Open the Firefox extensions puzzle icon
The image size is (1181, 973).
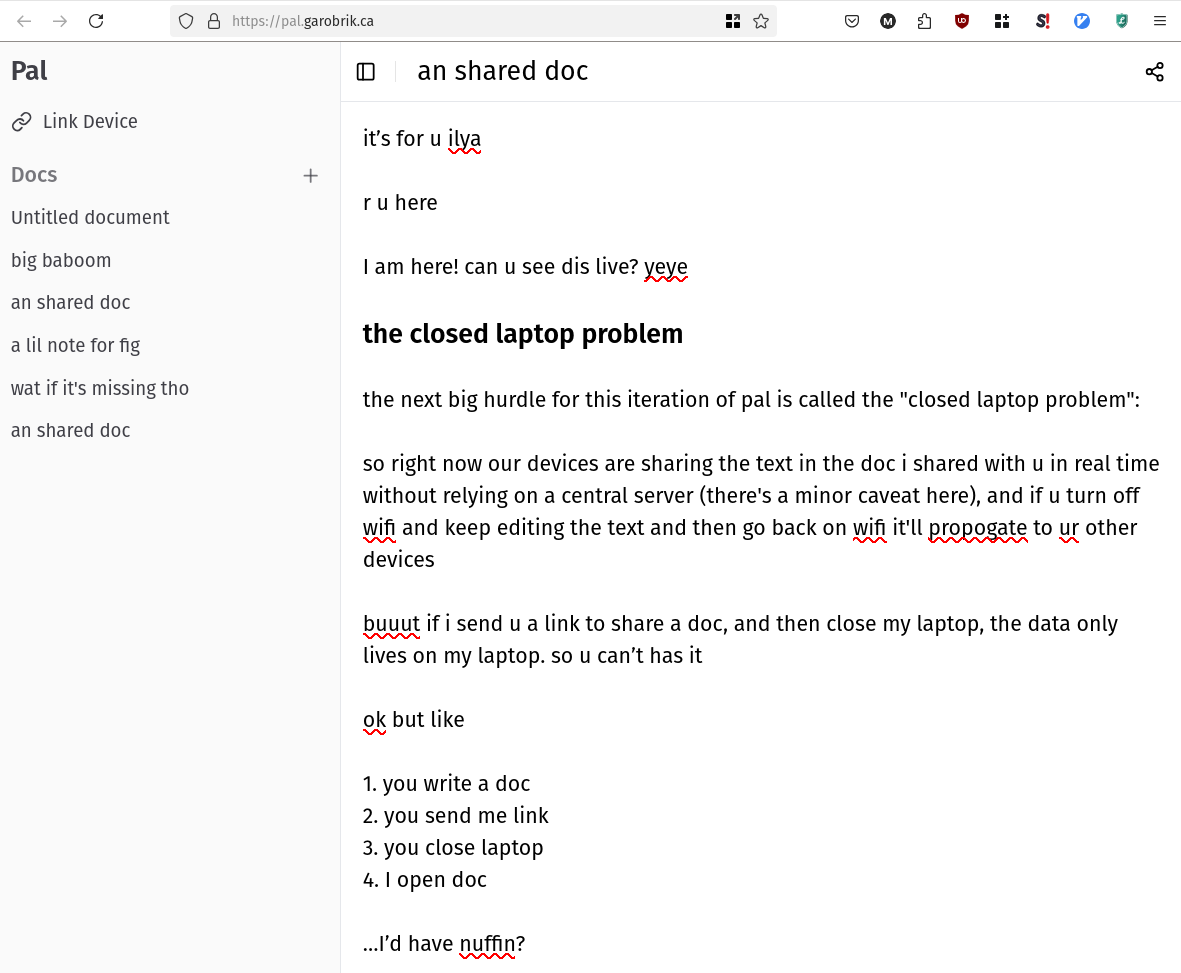924,21
